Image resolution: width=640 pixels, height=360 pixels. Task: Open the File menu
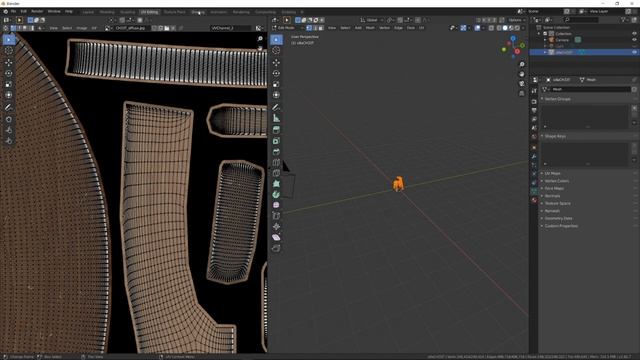click(13, 11)
